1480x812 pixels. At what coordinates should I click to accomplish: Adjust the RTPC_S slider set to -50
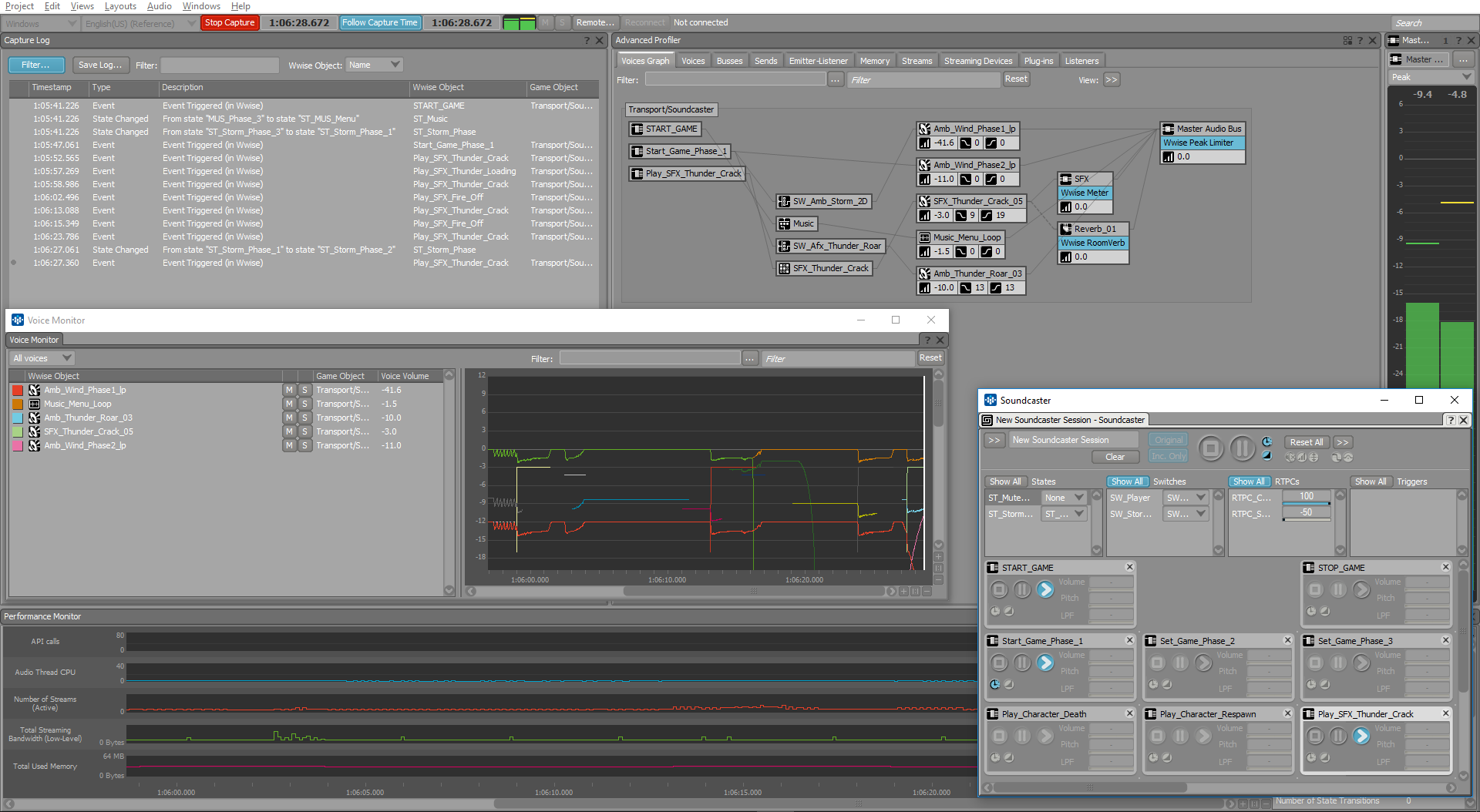[1307, 514]
